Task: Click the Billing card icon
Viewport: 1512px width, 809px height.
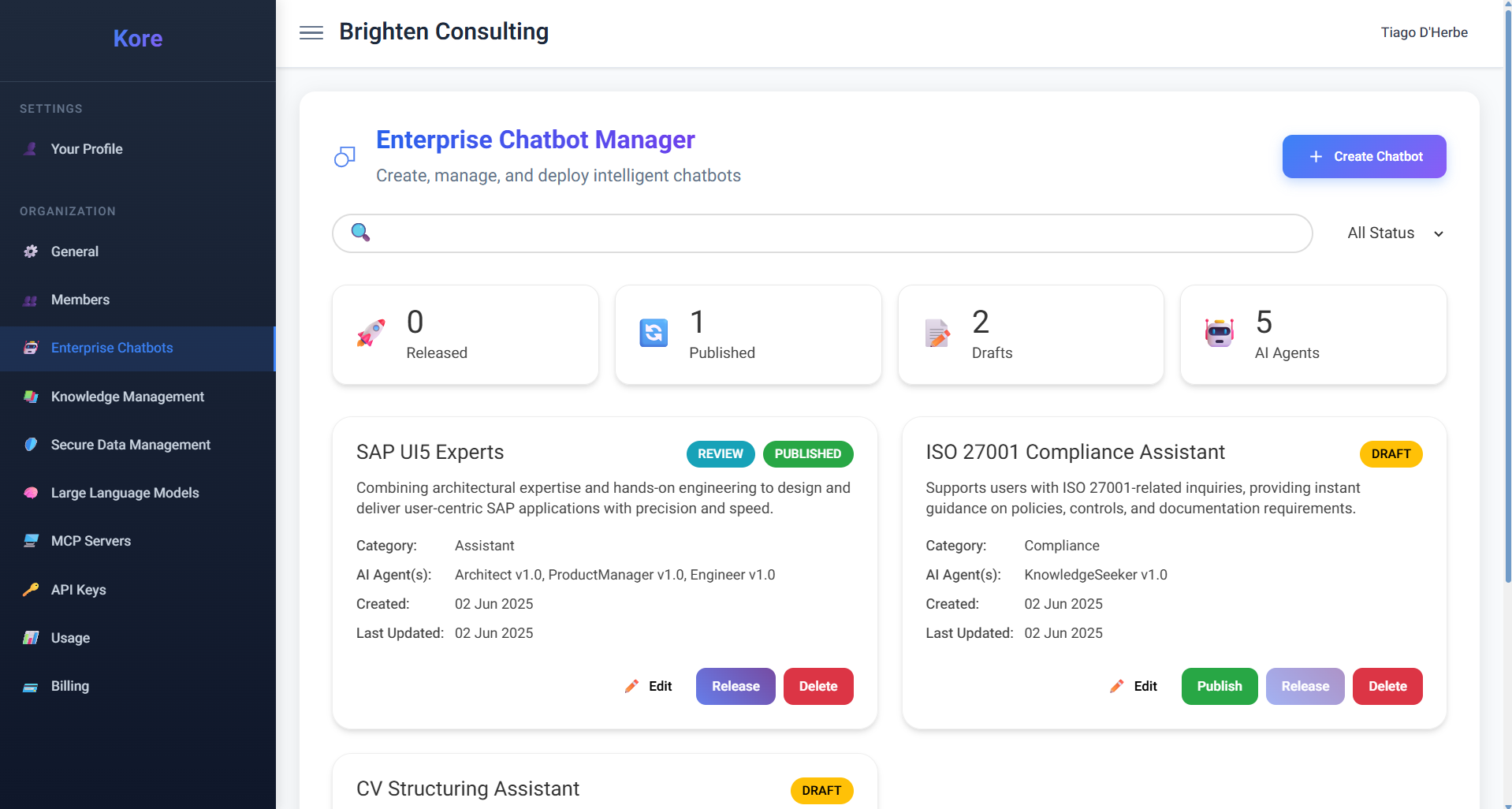Action: pyautogui.click(x=31, y=686)
